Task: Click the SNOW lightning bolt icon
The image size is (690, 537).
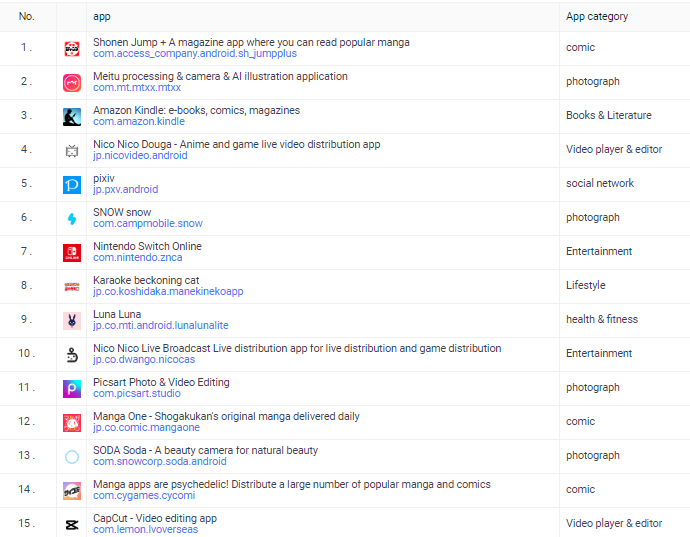Action: [72, 219]
